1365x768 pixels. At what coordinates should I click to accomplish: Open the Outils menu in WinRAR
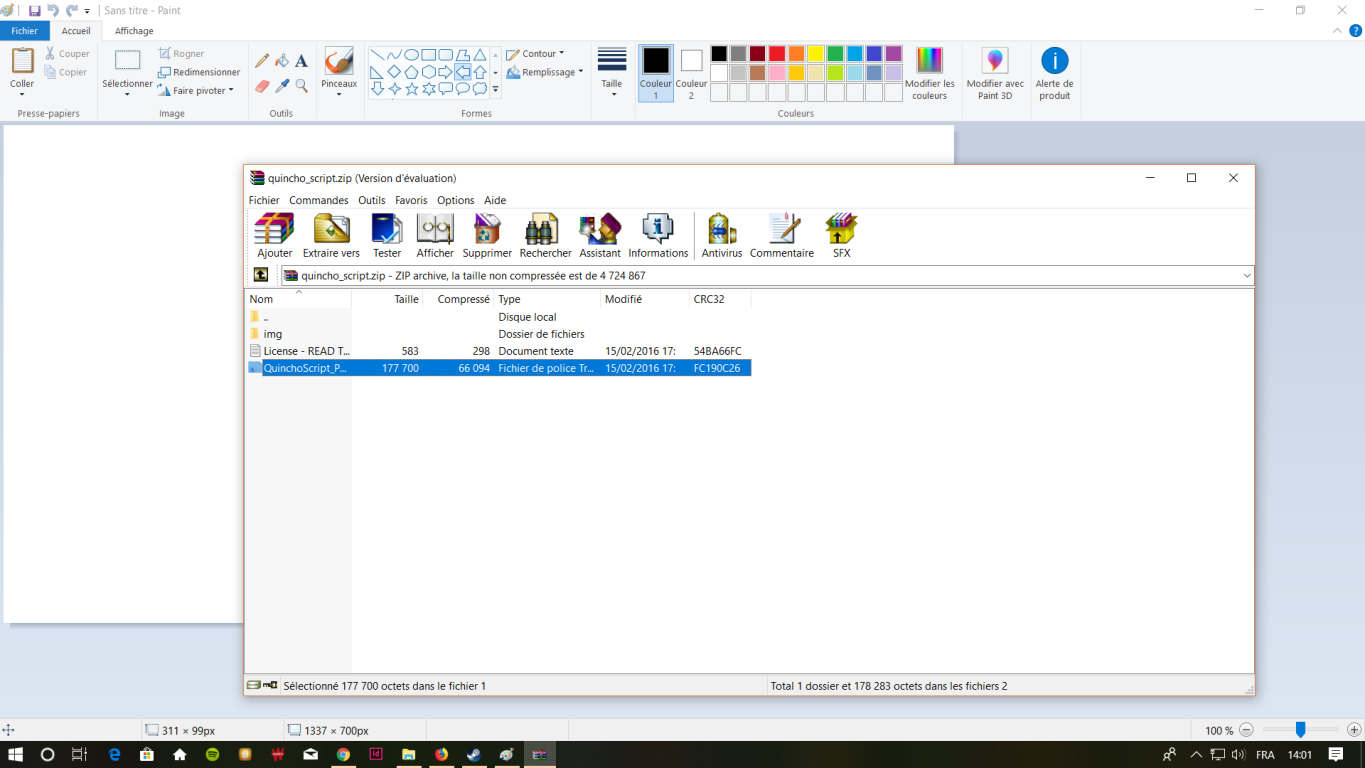(x=372, y=200)
